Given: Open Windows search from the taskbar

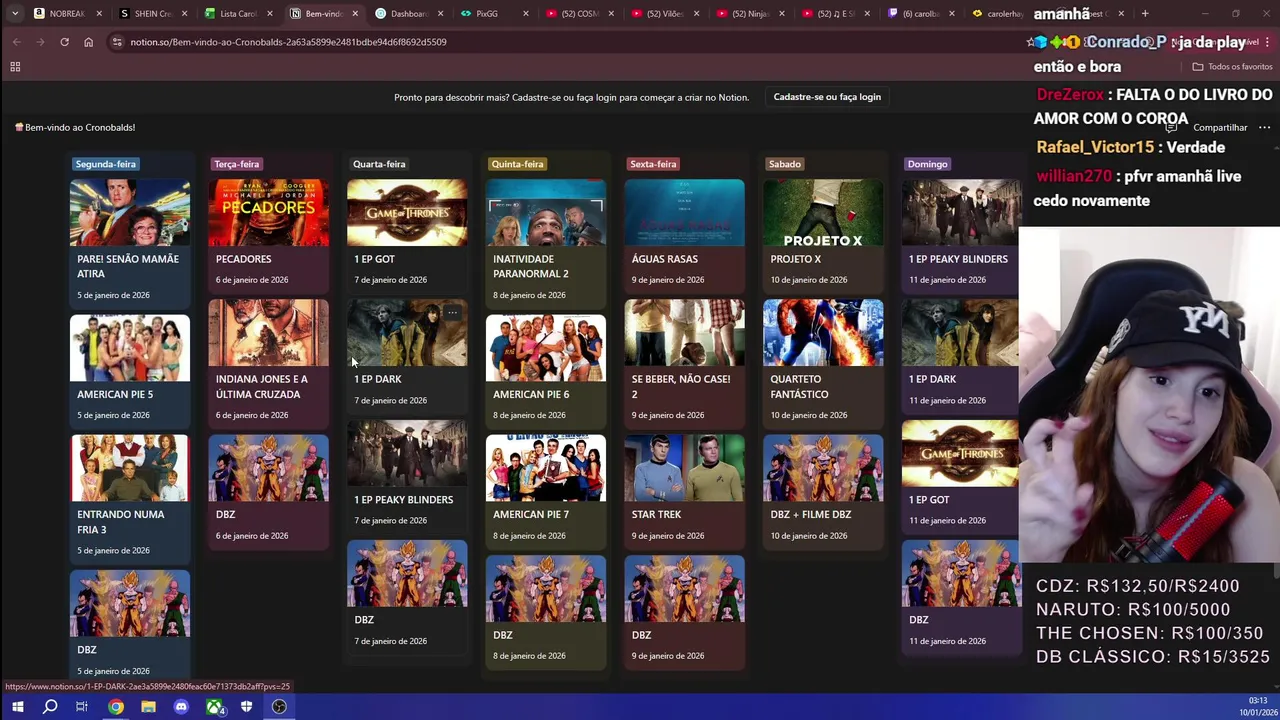Looking at the screenshot, I should 50,707.
